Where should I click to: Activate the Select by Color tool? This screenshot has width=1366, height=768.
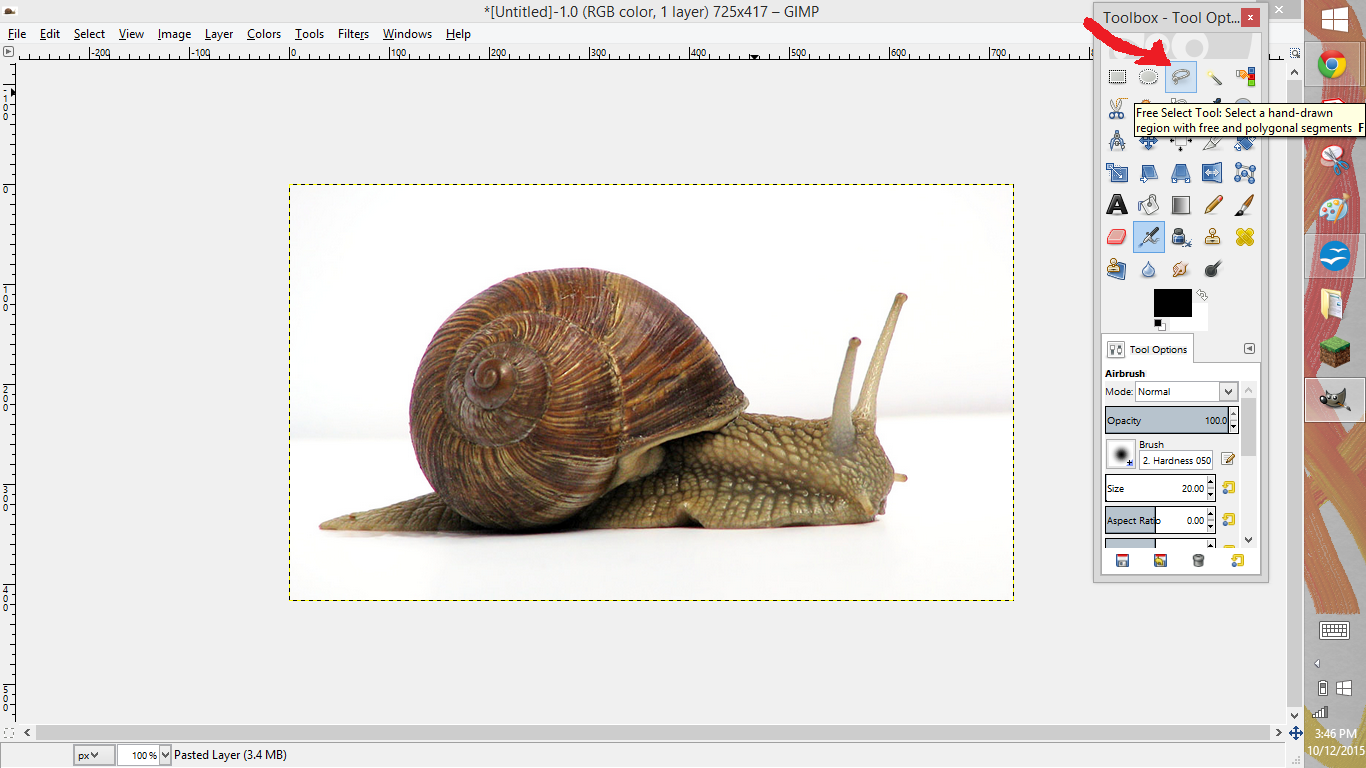point(1245,76)
